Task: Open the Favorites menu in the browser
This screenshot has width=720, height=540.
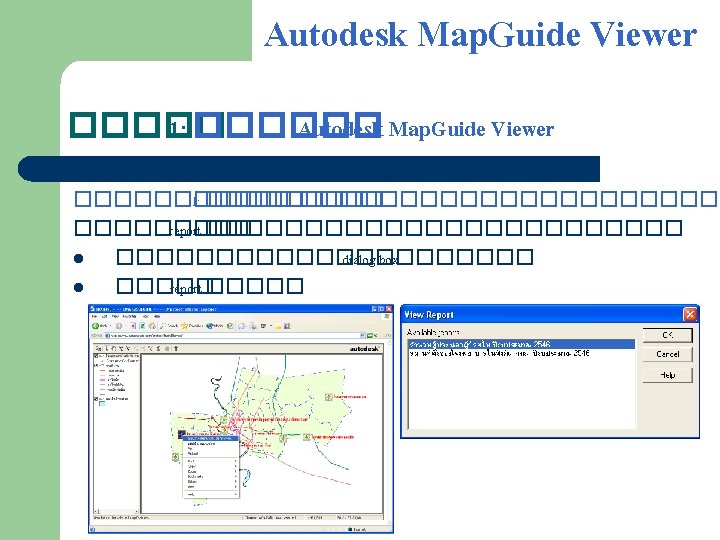Action: point(130,317)
